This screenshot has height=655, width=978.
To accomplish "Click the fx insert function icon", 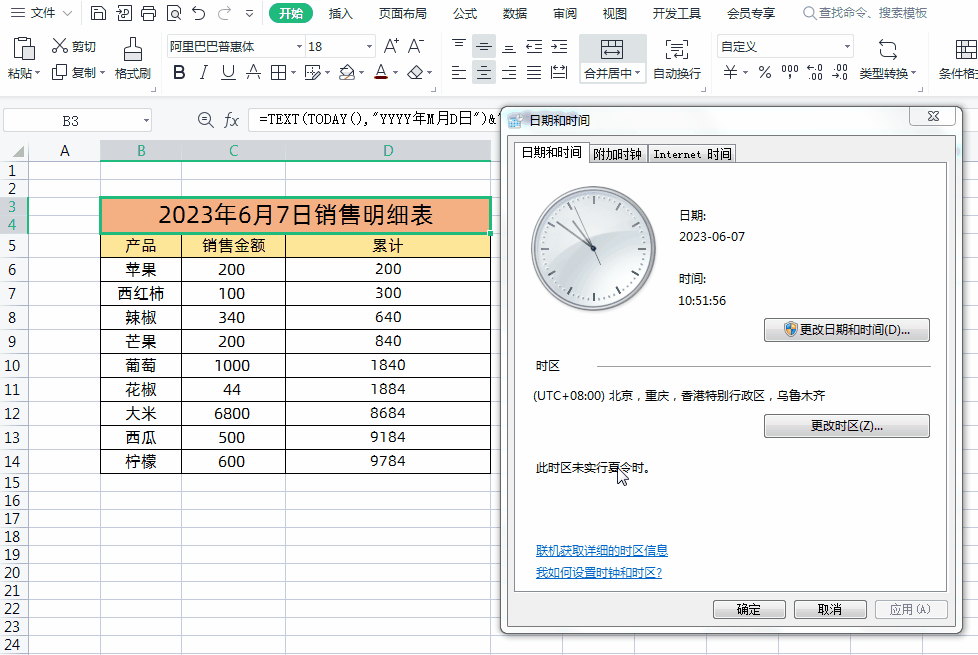I will pyautogui.click(x=231, y=120).
